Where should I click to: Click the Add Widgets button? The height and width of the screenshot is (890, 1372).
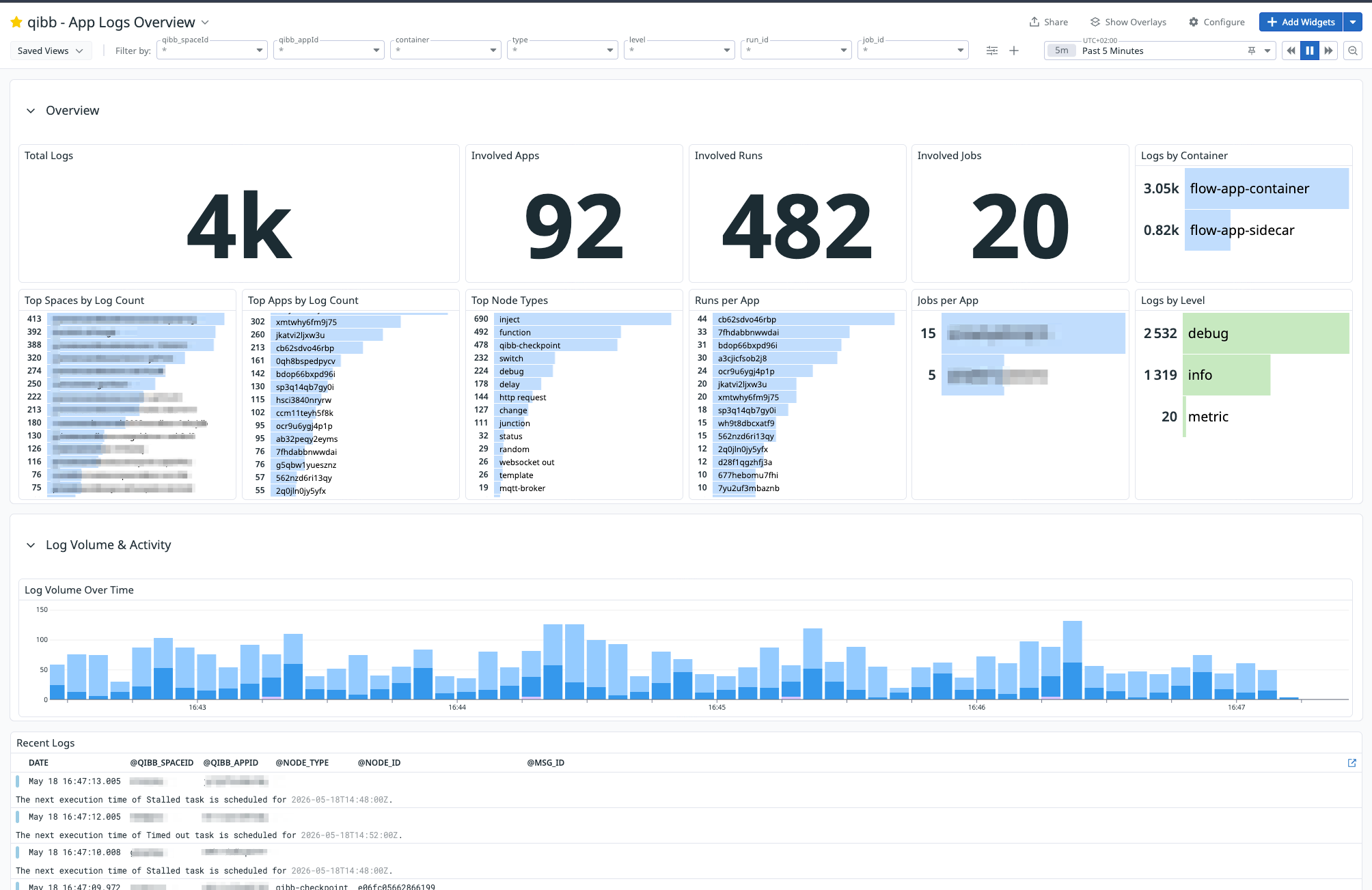[x=1301, y=22]
